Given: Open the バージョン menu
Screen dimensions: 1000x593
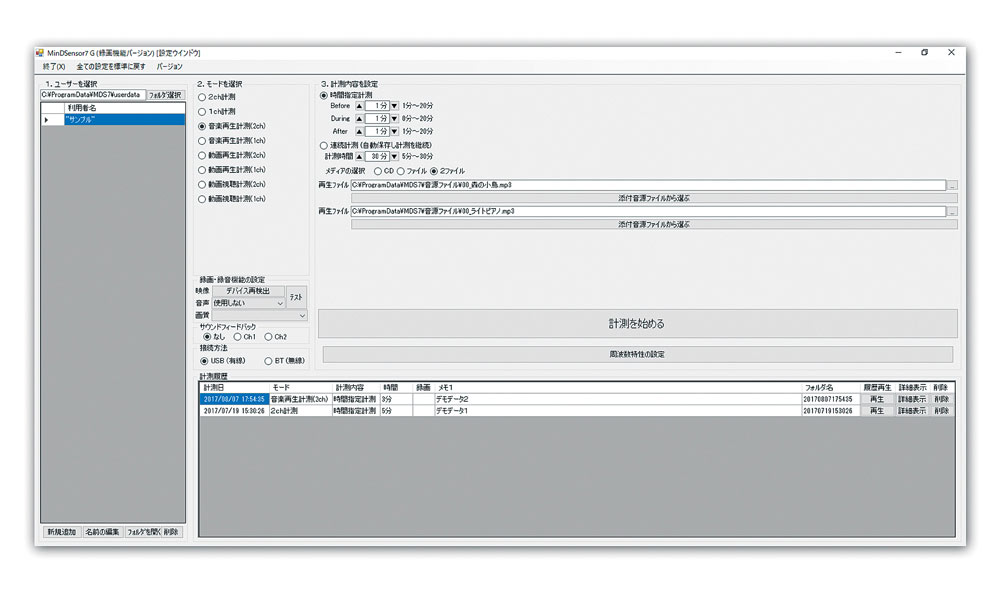Looking at the screenshot, I should pyautogui.click(x=169, y=66).
